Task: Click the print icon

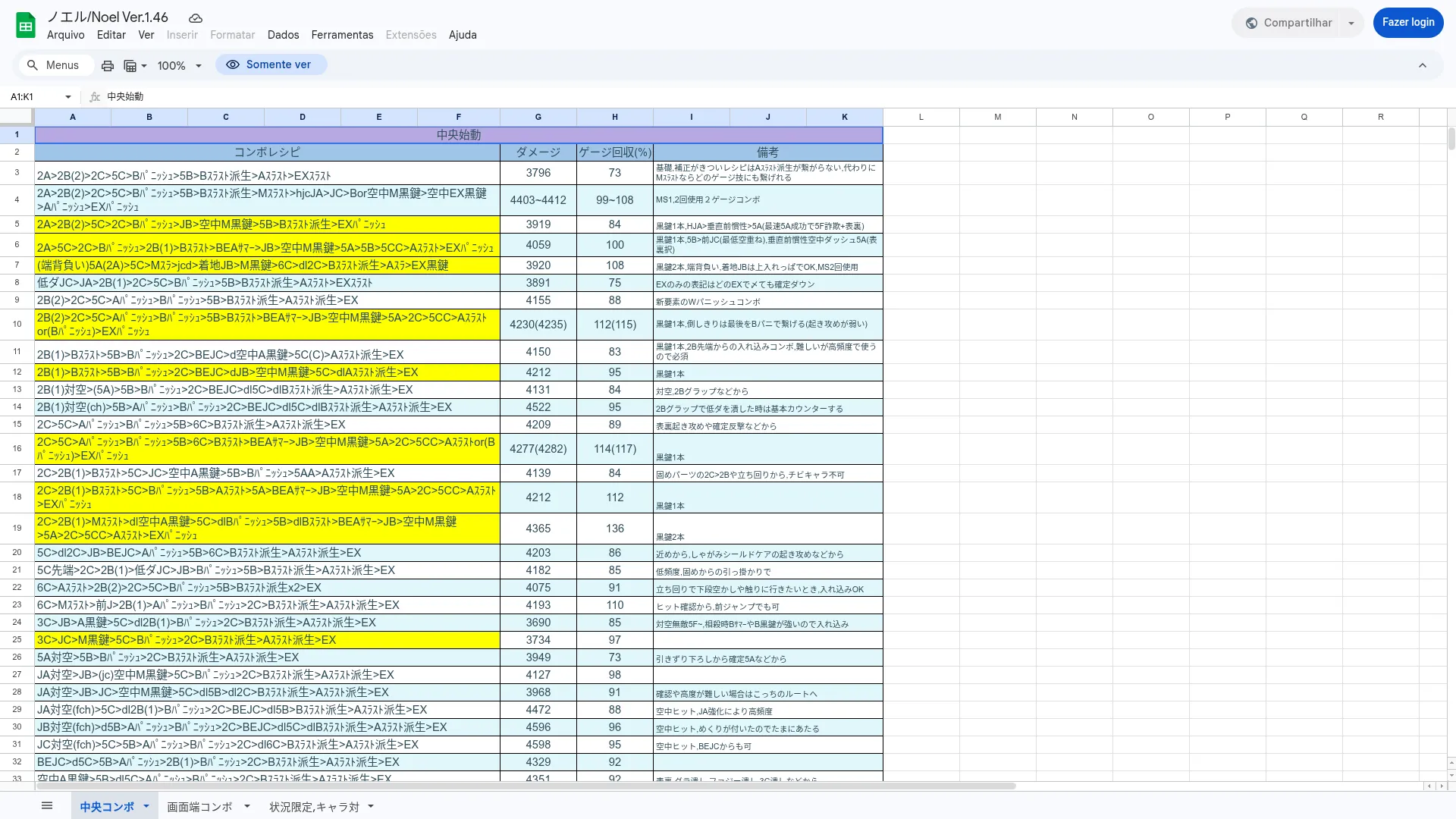Action: pos(108,66)
